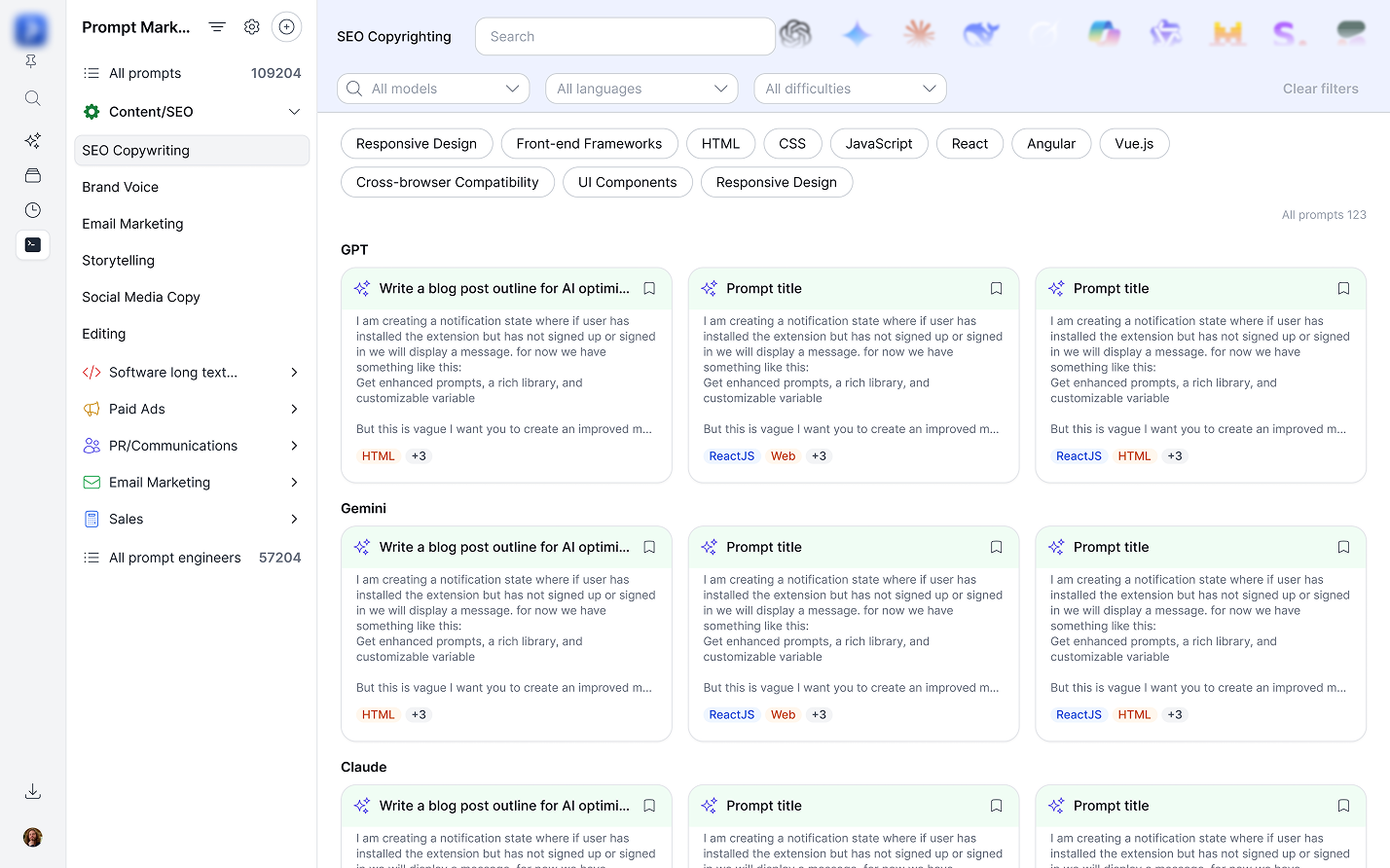Click the code brackets icon for Software long text
This screenshot has height=868, width=1390.
point(91,373)
